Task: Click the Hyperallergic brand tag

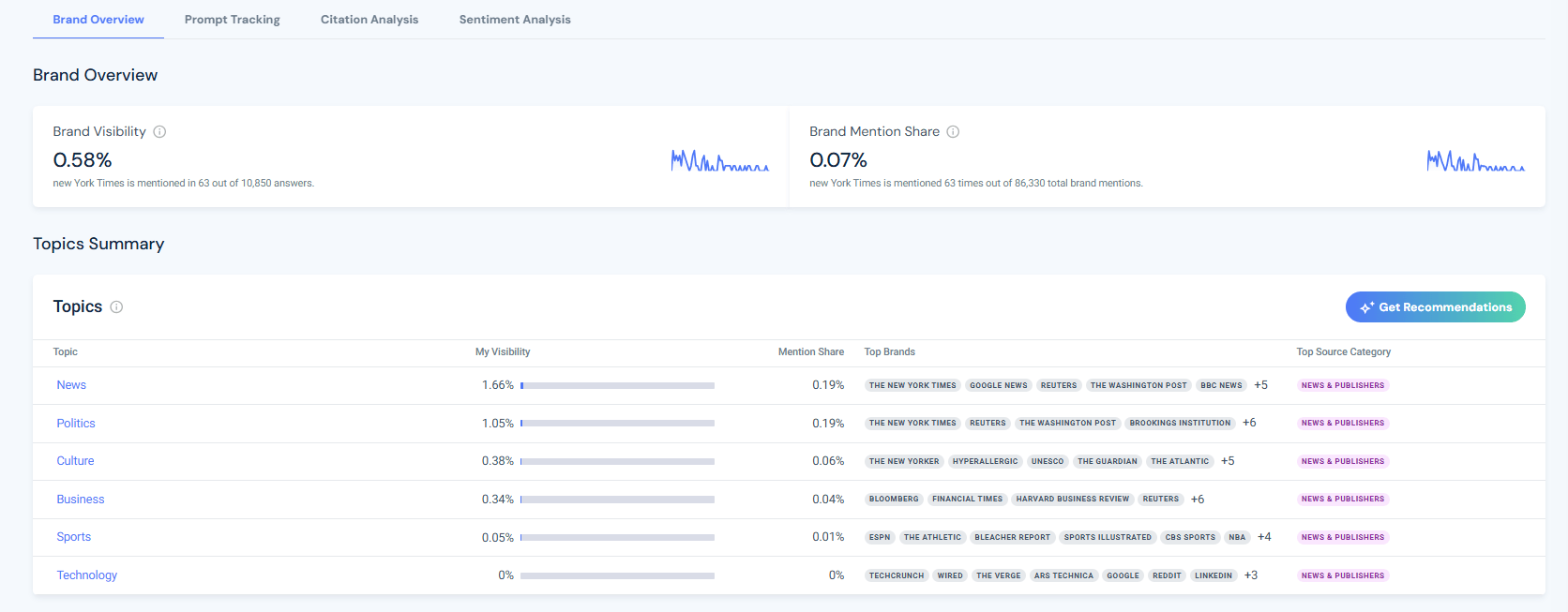Action: tap(986, 461)
